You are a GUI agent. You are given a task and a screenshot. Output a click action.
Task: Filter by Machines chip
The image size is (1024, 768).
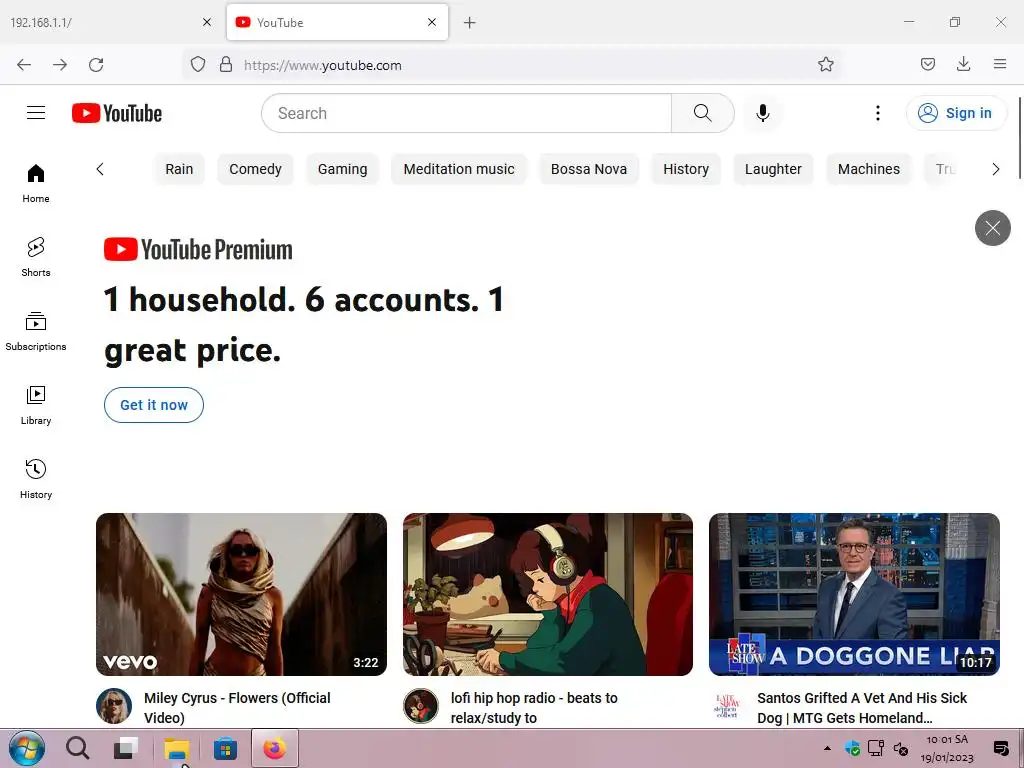(x=869, y=169)
